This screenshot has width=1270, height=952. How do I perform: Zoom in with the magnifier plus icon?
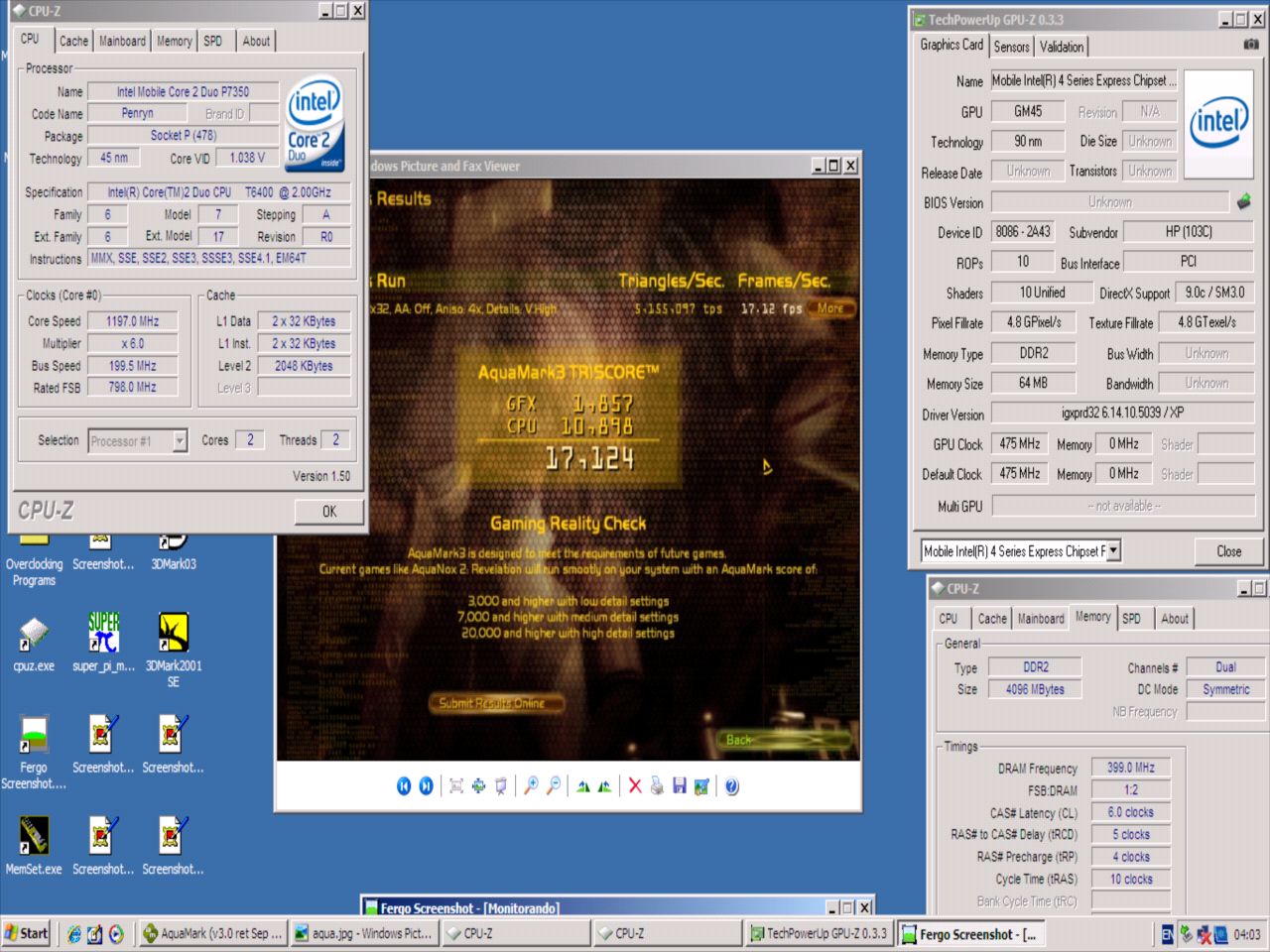tap(532, 786)
